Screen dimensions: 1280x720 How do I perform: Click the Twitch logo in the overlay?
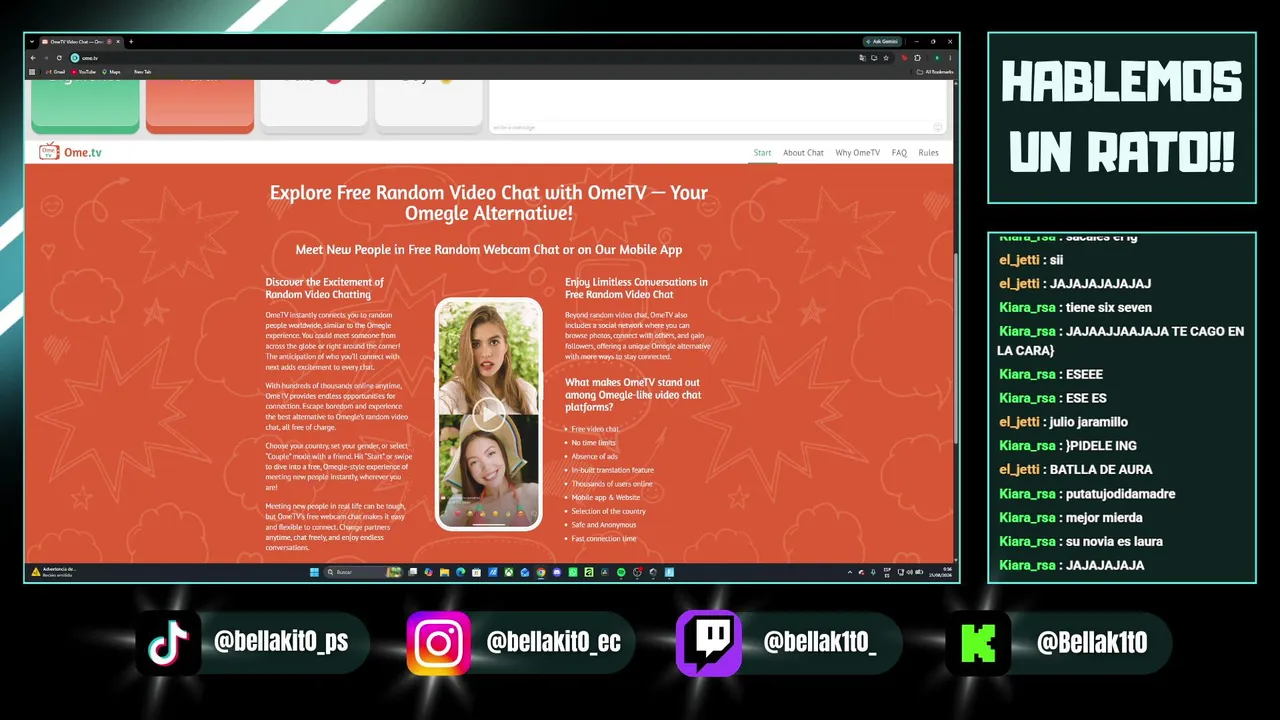(x=709, y=643)
